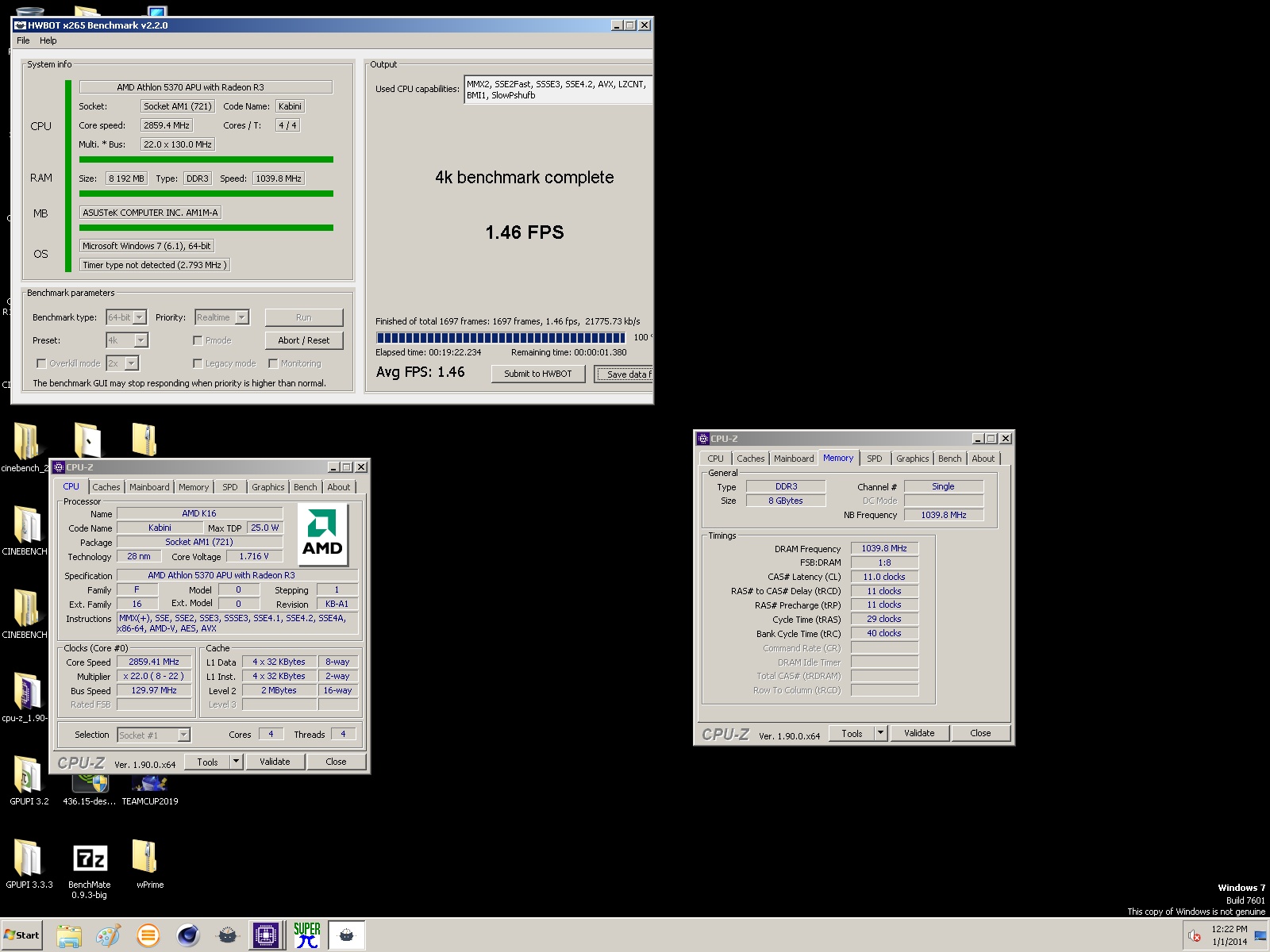1270x952 pixels.
Task: Open the Overkill 2x multiplier dropdown
Action: 122,363
